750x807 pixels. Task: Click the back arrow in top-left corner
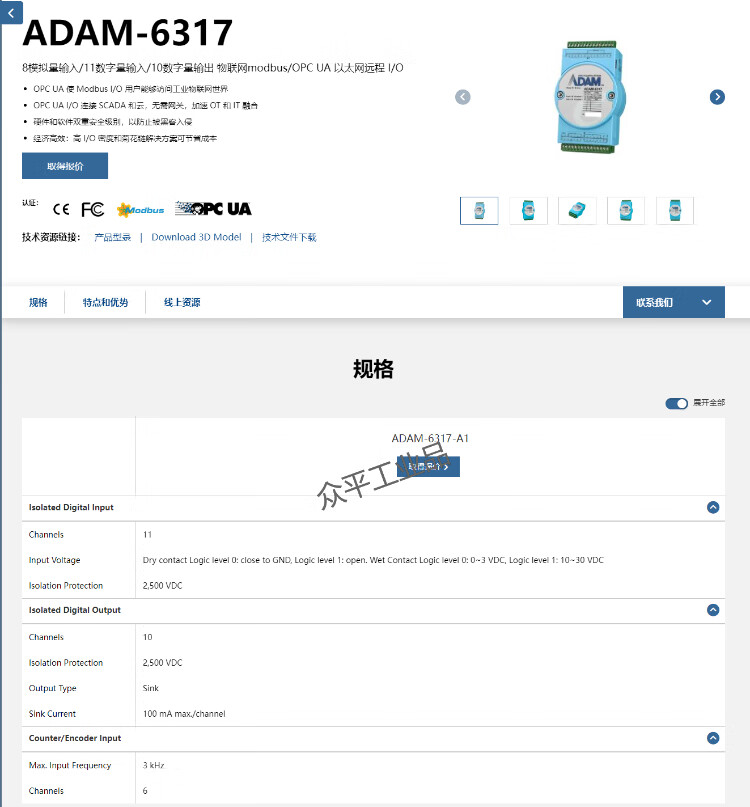point(11,13)
